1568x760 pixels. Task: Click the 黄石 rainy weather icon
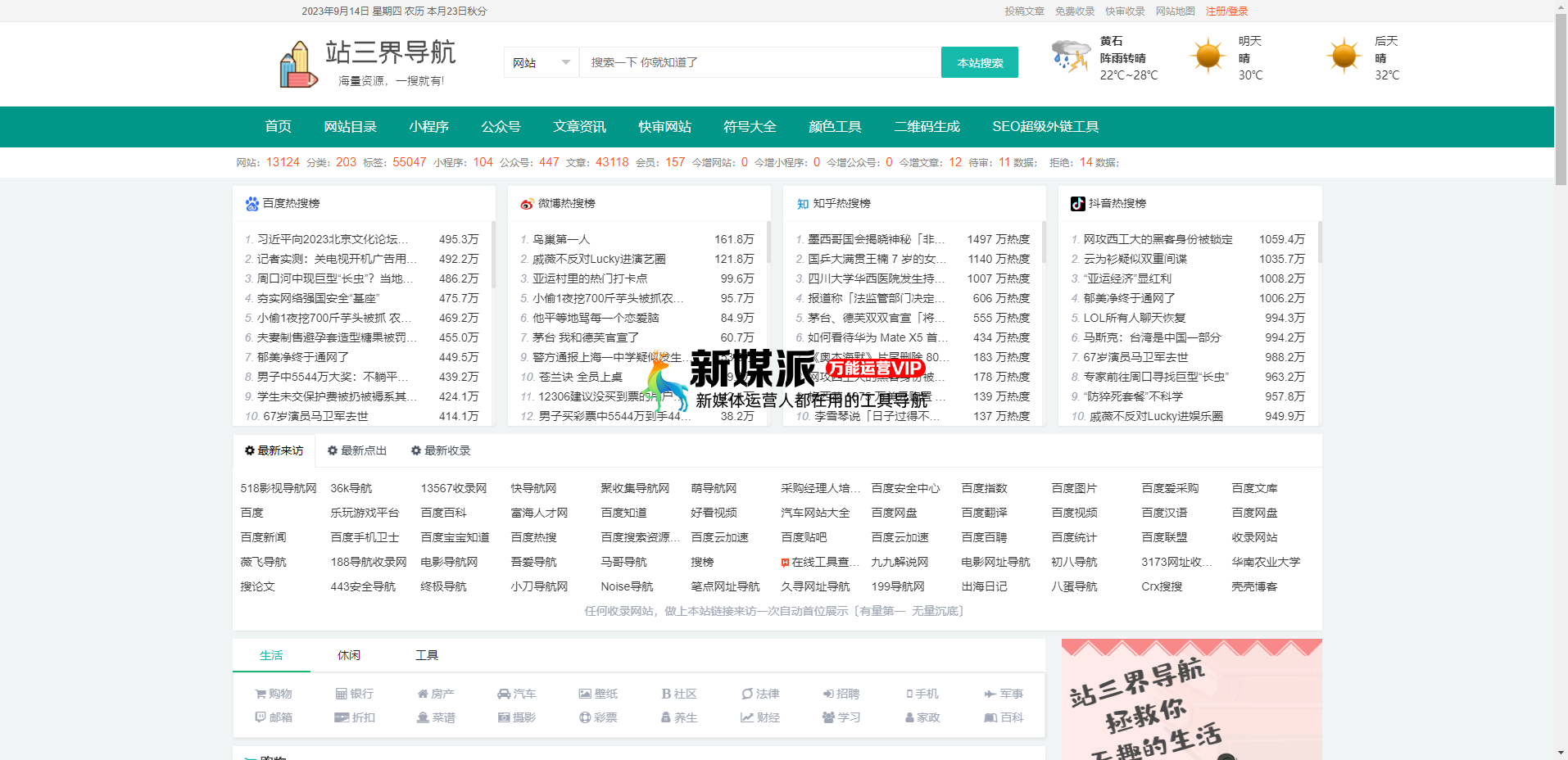[1070, 57]
